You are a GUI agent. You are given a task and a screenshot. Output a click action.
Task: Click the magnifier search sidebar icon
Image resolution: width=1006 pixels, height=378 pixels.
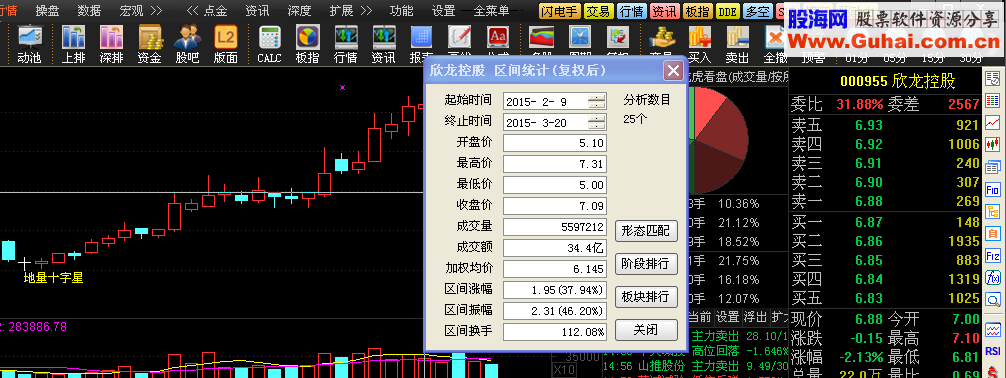coord(993,300)
